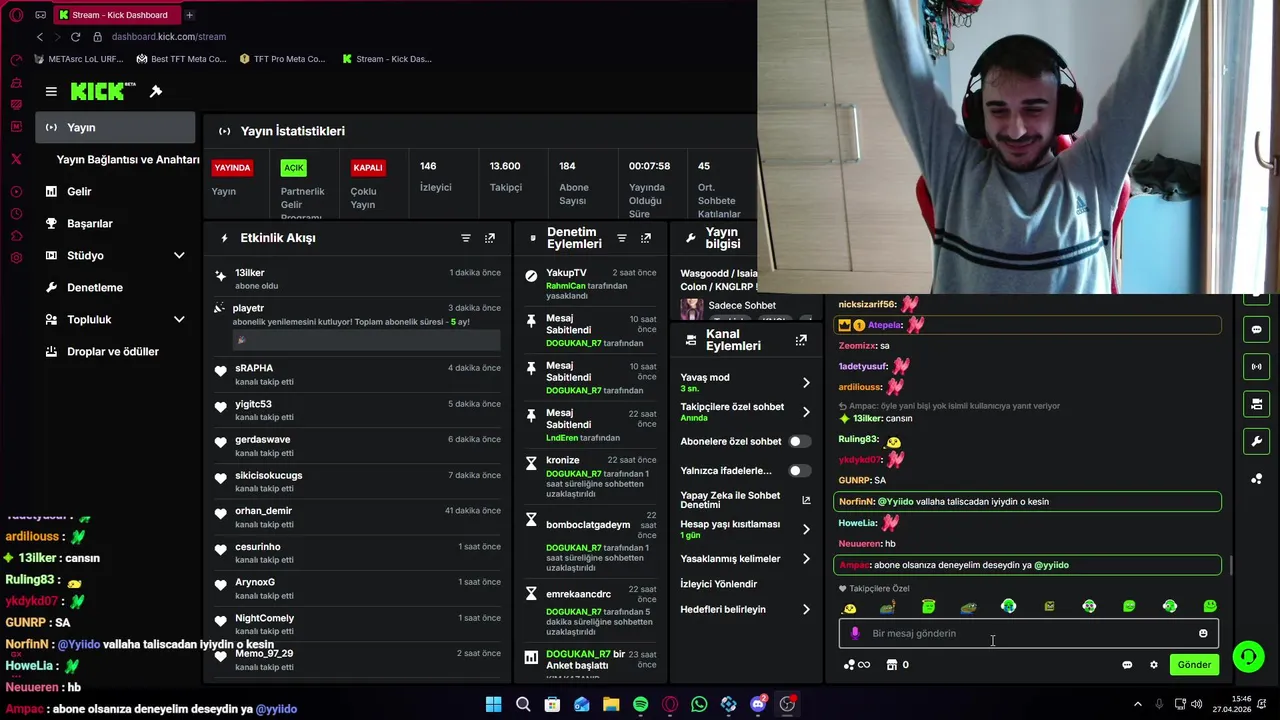Click the Windows Start button
Screen dimensions: 1280x720
[493, 704]
